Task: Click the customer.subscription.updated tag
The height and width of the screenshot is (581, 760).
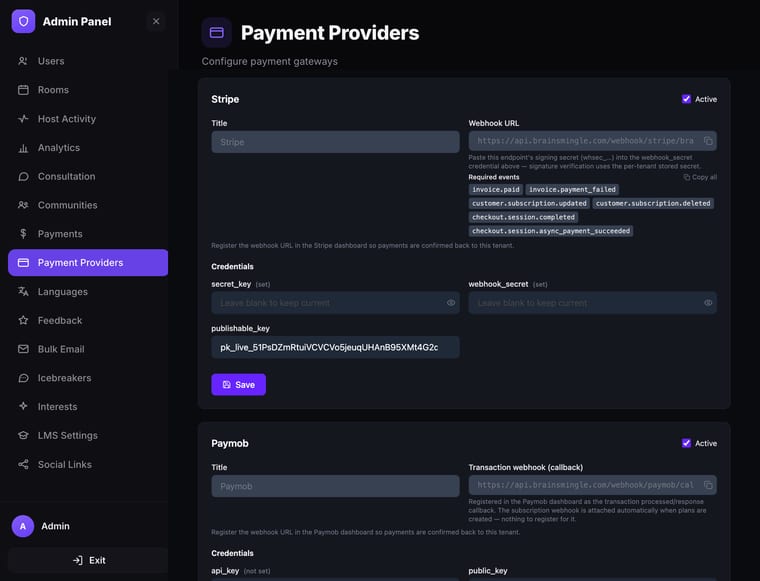Action: coord(529,204)
